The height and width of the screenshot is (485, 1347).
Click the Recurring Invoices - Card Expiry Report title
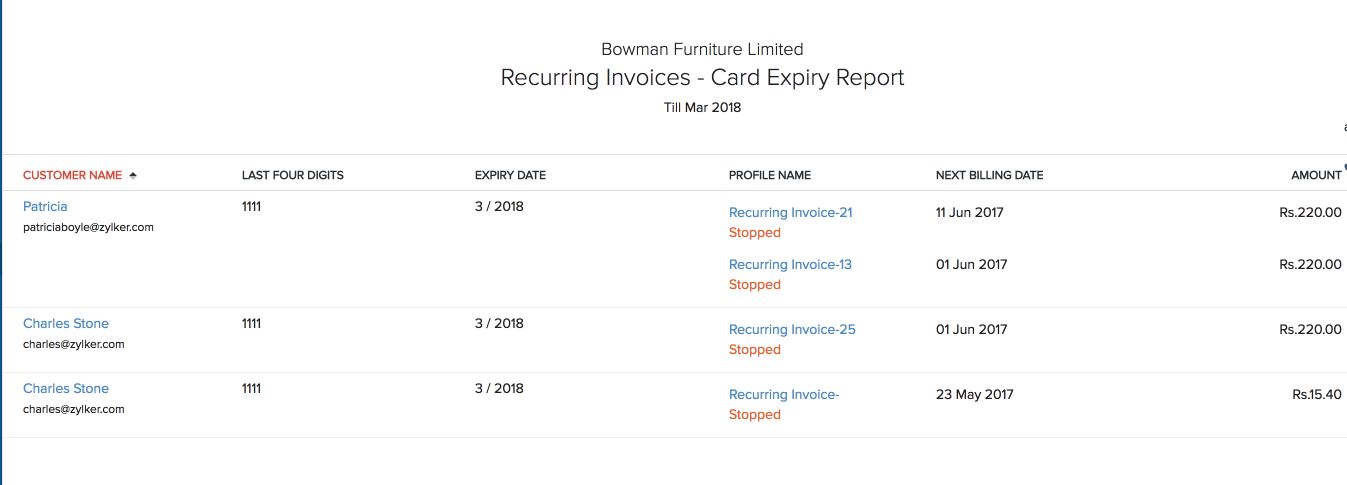point(702,77)
